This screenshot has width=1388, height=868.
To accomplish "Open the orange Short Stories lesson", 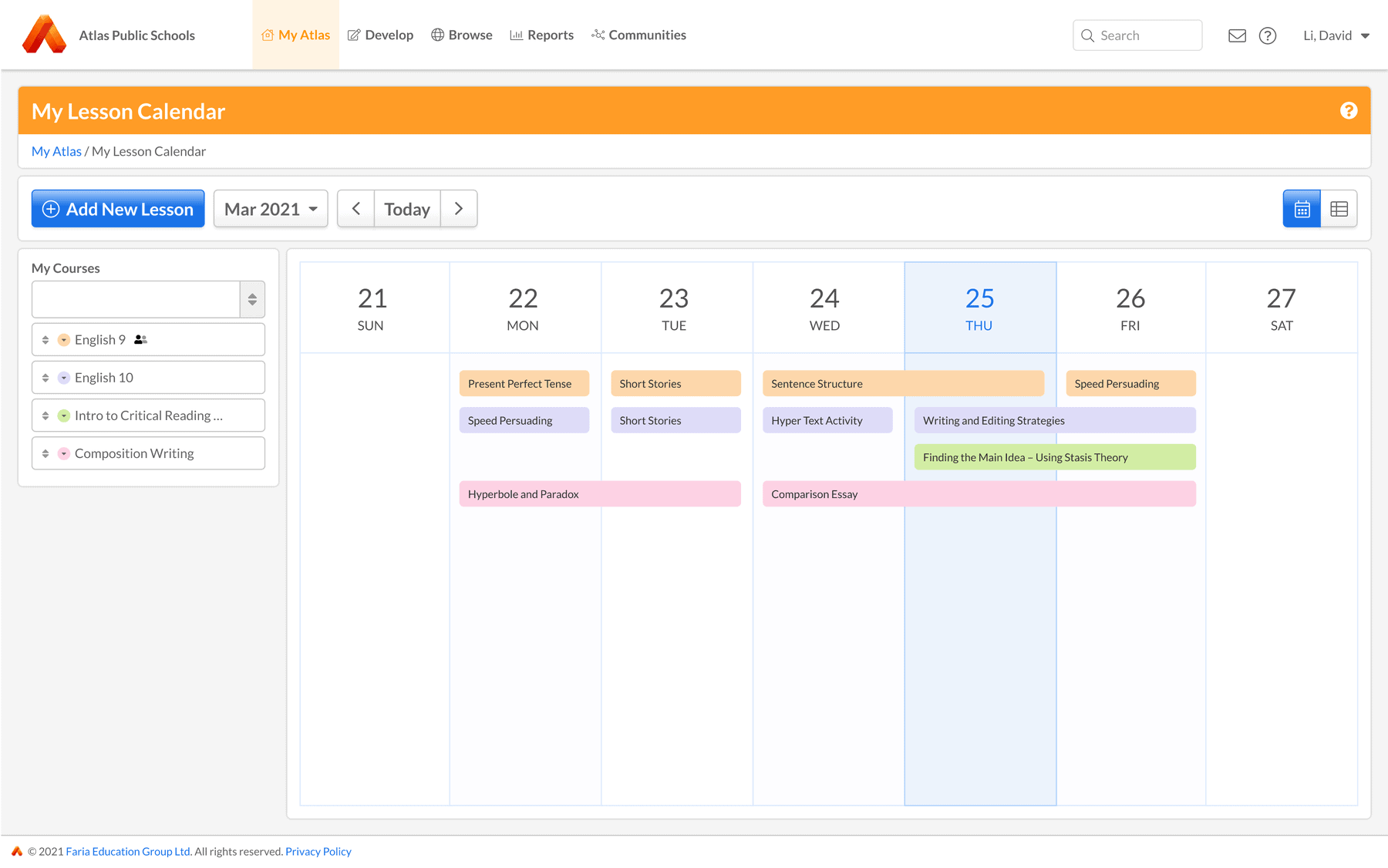I will pos(675,383).
